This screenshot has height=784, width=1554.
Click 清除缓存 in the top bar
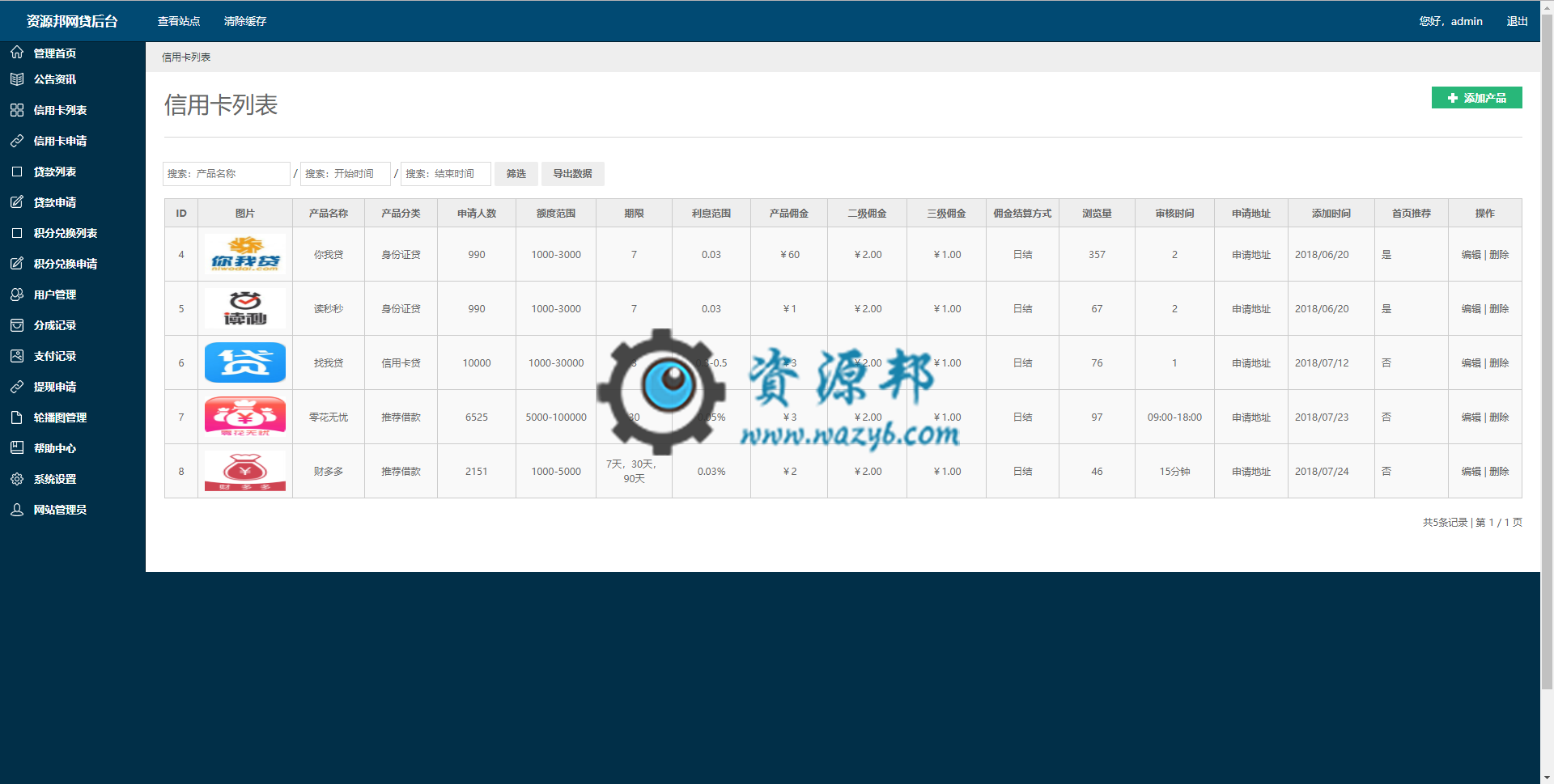pyautogui.click(x=245, y=21)
